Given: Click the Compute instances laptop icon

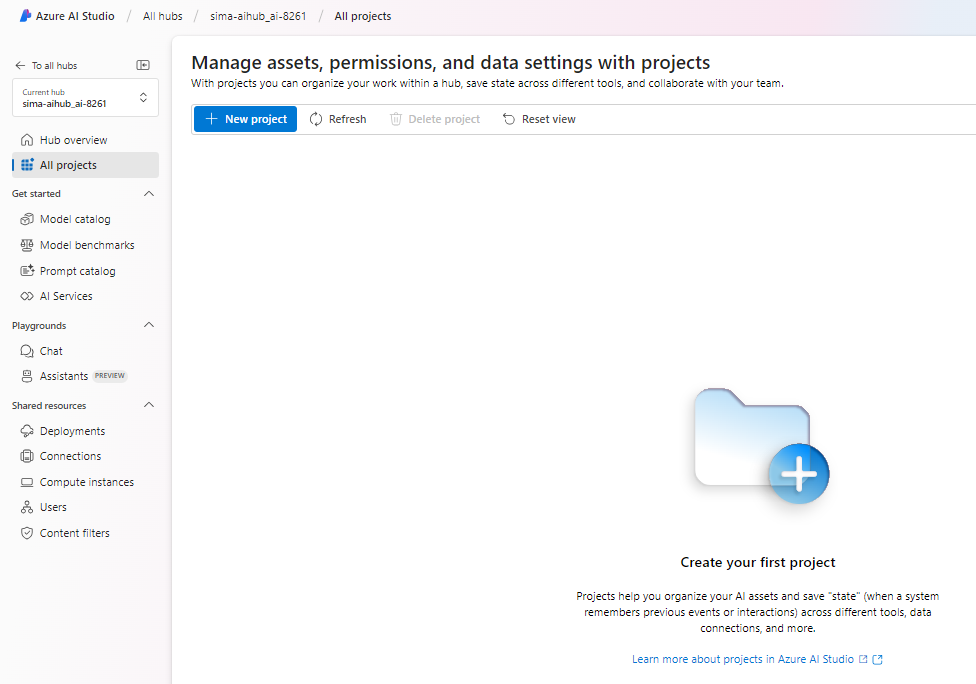Looking at the screenshot, I should coord(27,482).
